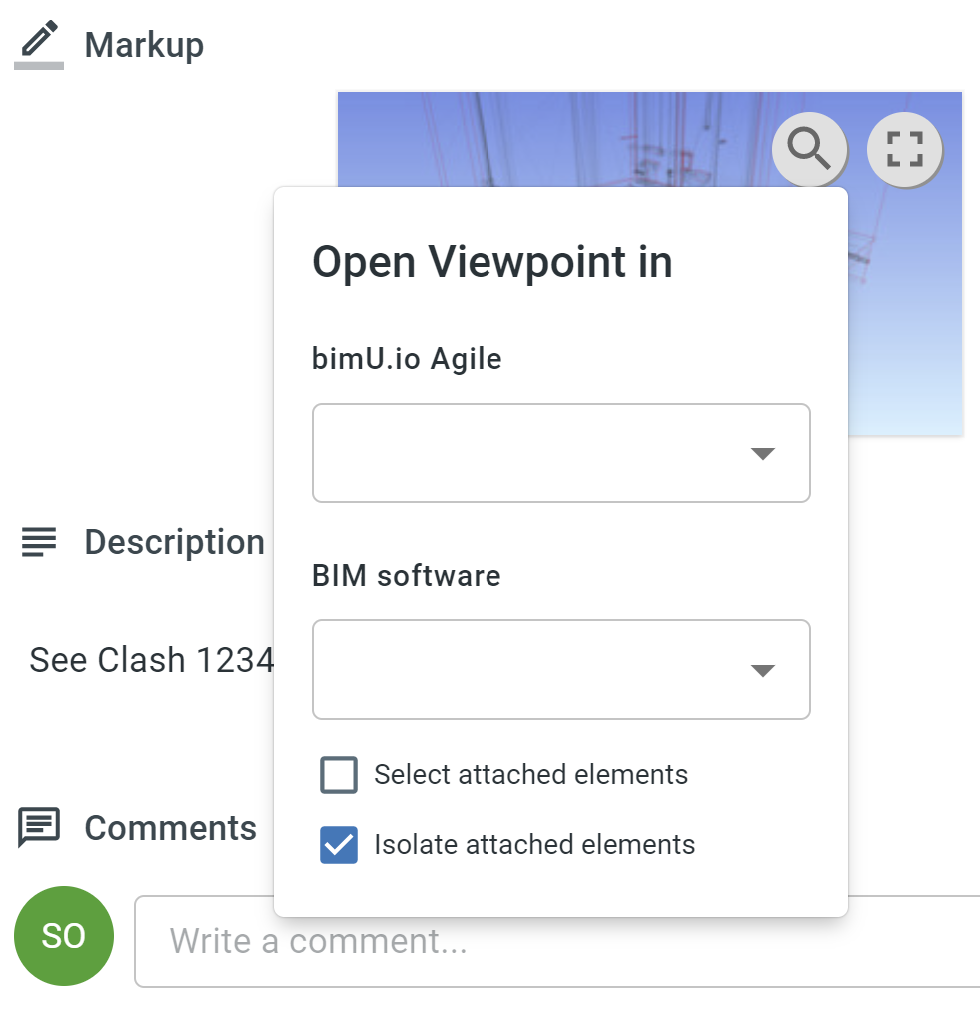Click the Markup pencil icon
The image size is (980, 1015).
click(39, 44)
